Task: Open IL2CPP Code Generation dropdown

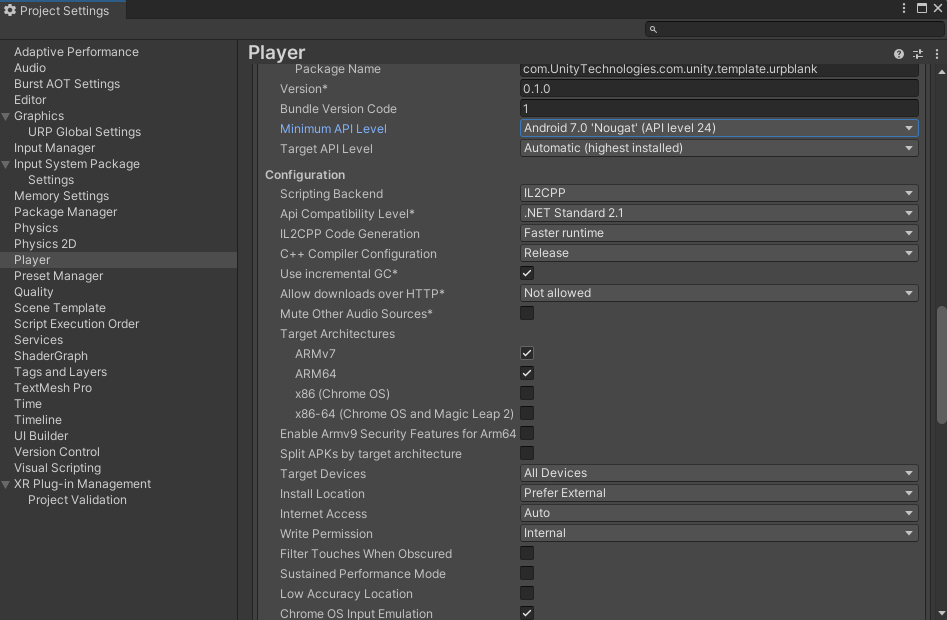Action: (x=719, y=233)
